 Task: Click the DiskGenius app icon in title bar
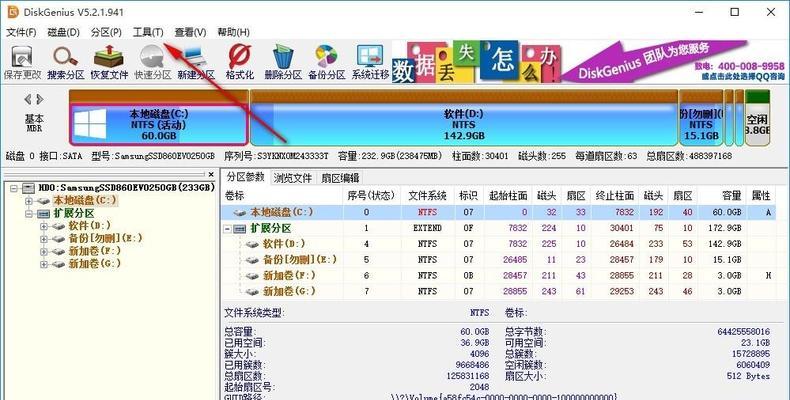(x=12, y=12)
